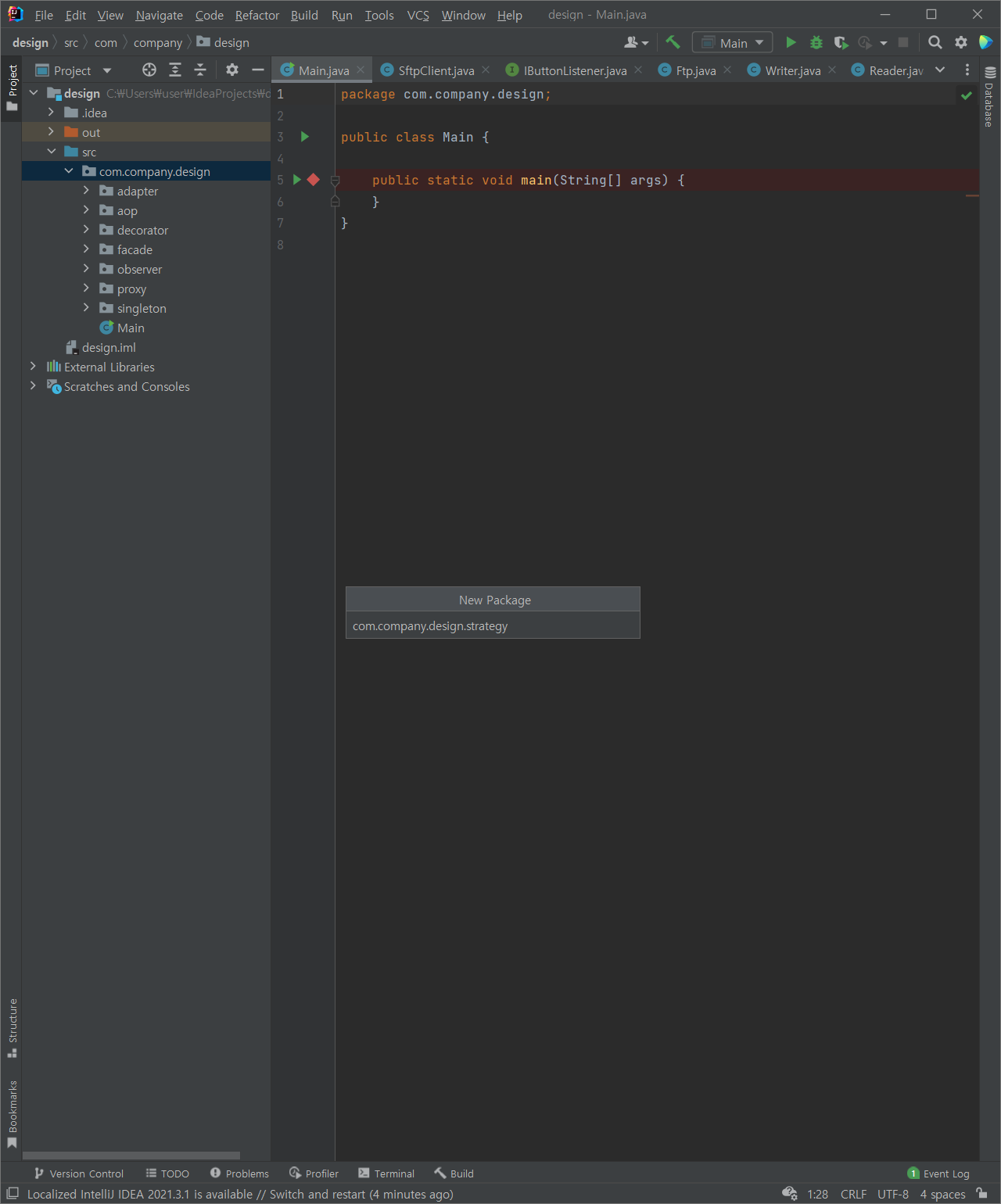The width and height of the screenshot is (1001, 1204).
Task: Expand the observer package
Action: click(x=86, y=269)
